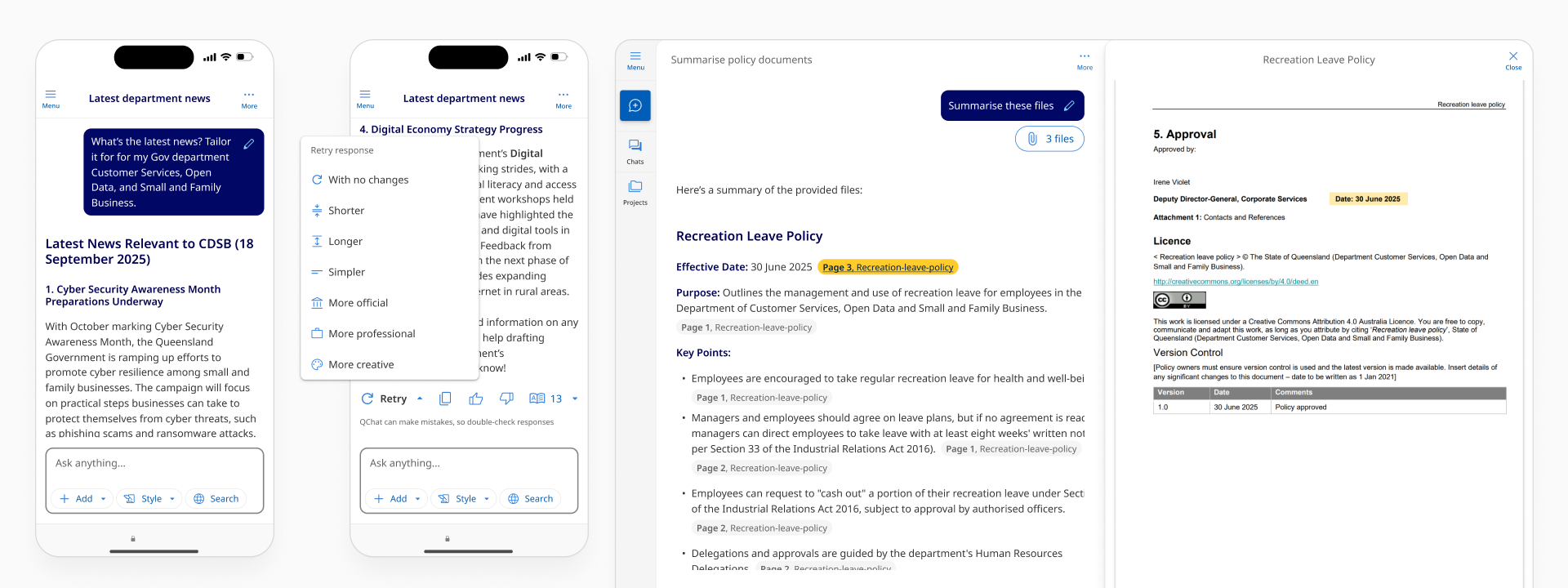
Task: Focus the Ask anything field on middle phone
Action: 469,464
